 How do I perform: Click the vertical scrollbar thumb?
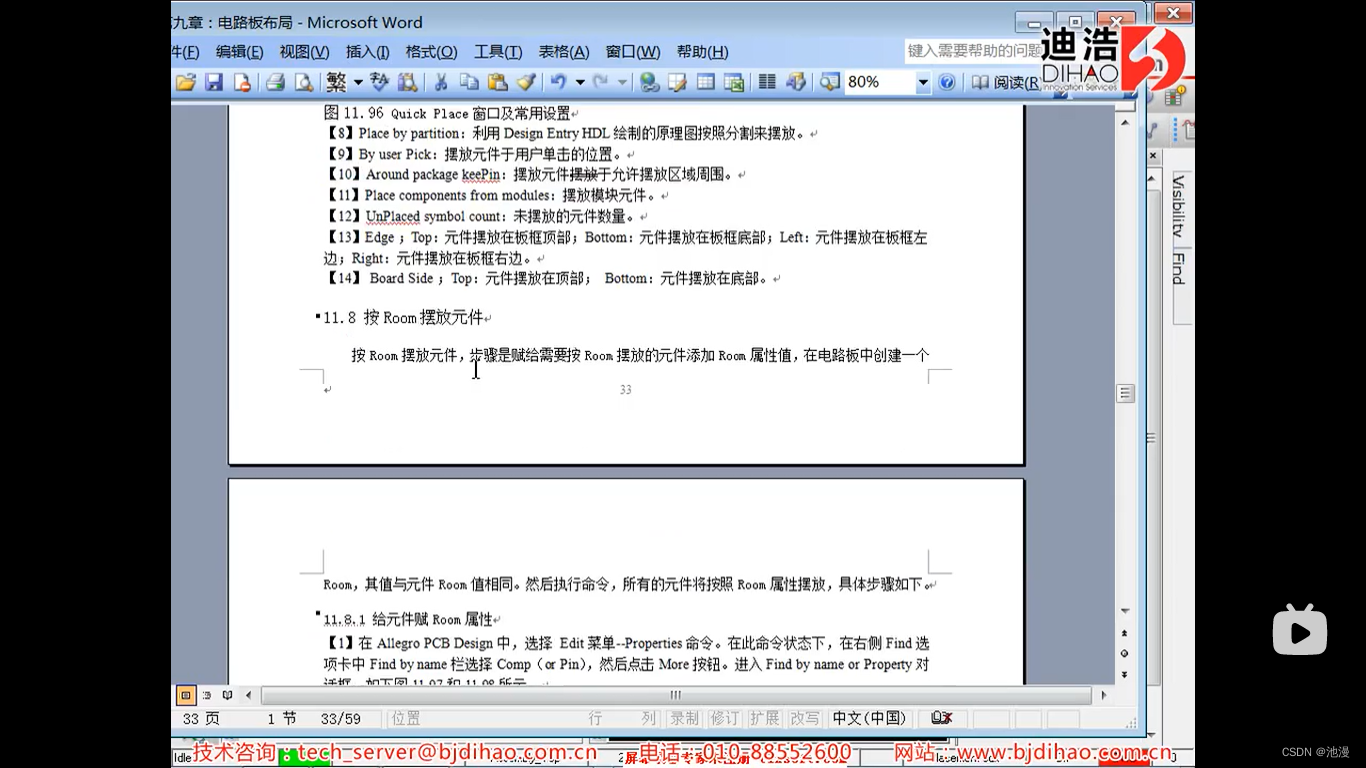[x=1125, y=393]
